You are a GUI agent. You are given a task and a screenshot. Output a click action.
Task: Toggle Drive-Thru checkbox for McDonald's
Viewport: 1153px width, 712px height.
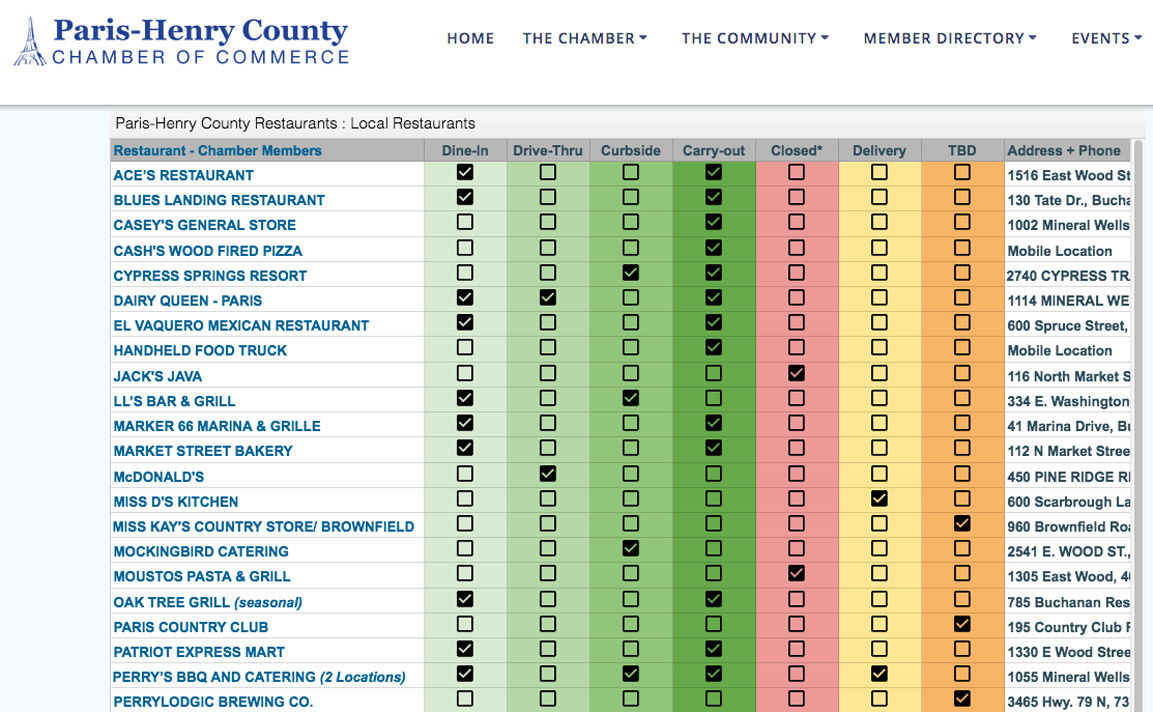[x=548, y=474]
